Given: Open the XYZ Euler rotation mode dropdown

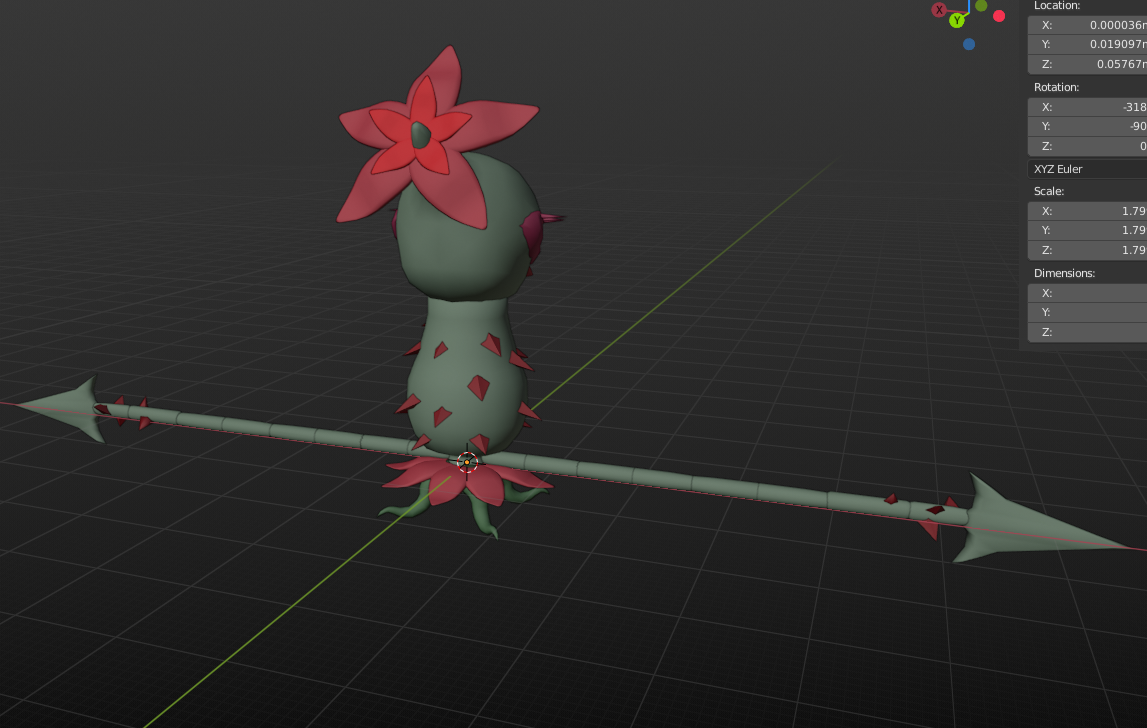Looking at the screenshot, I should point(1087,169).
